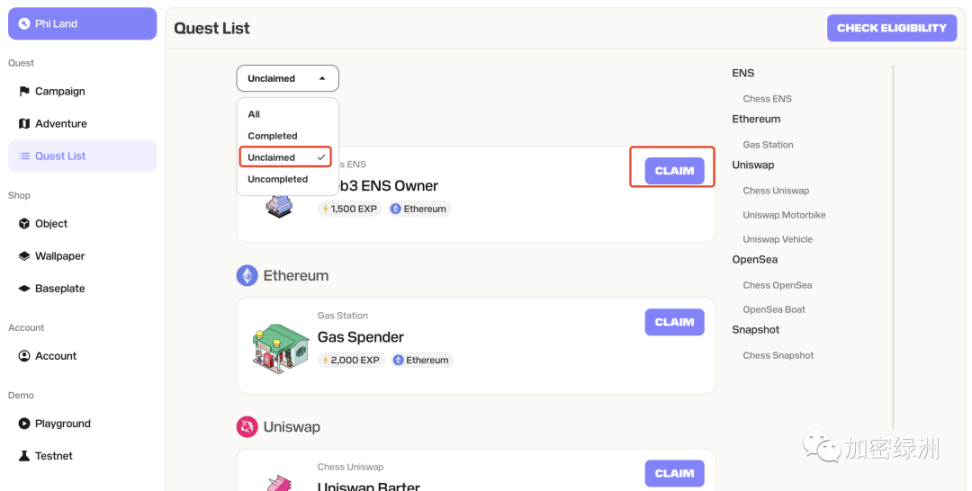This screenshot has height=491, width=972.
Task: Click the Playground play icon
Action: (24, 423)
